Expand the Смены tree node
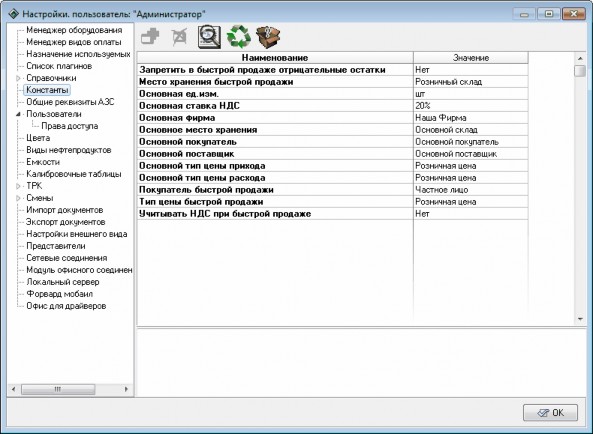This screenshot has width=593, height=434. tap(19, 198)
